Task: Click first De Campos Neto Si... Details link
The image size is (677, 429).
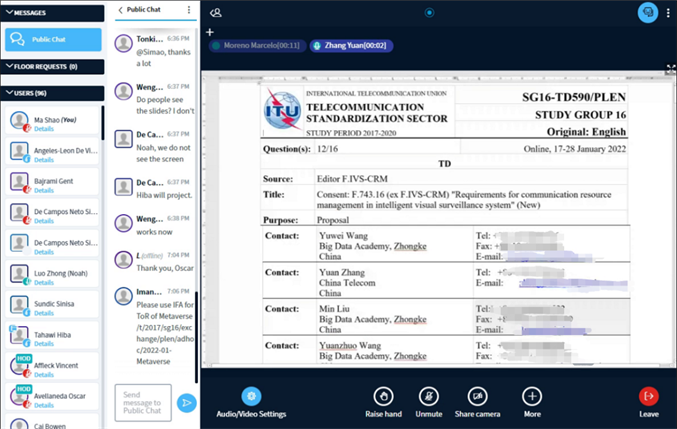Action: pos(44,221)
